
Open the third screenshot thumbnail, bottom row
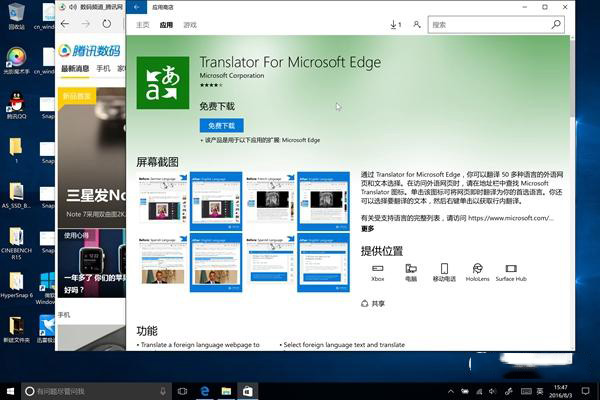pyautogui.click(x=270, y=263)
